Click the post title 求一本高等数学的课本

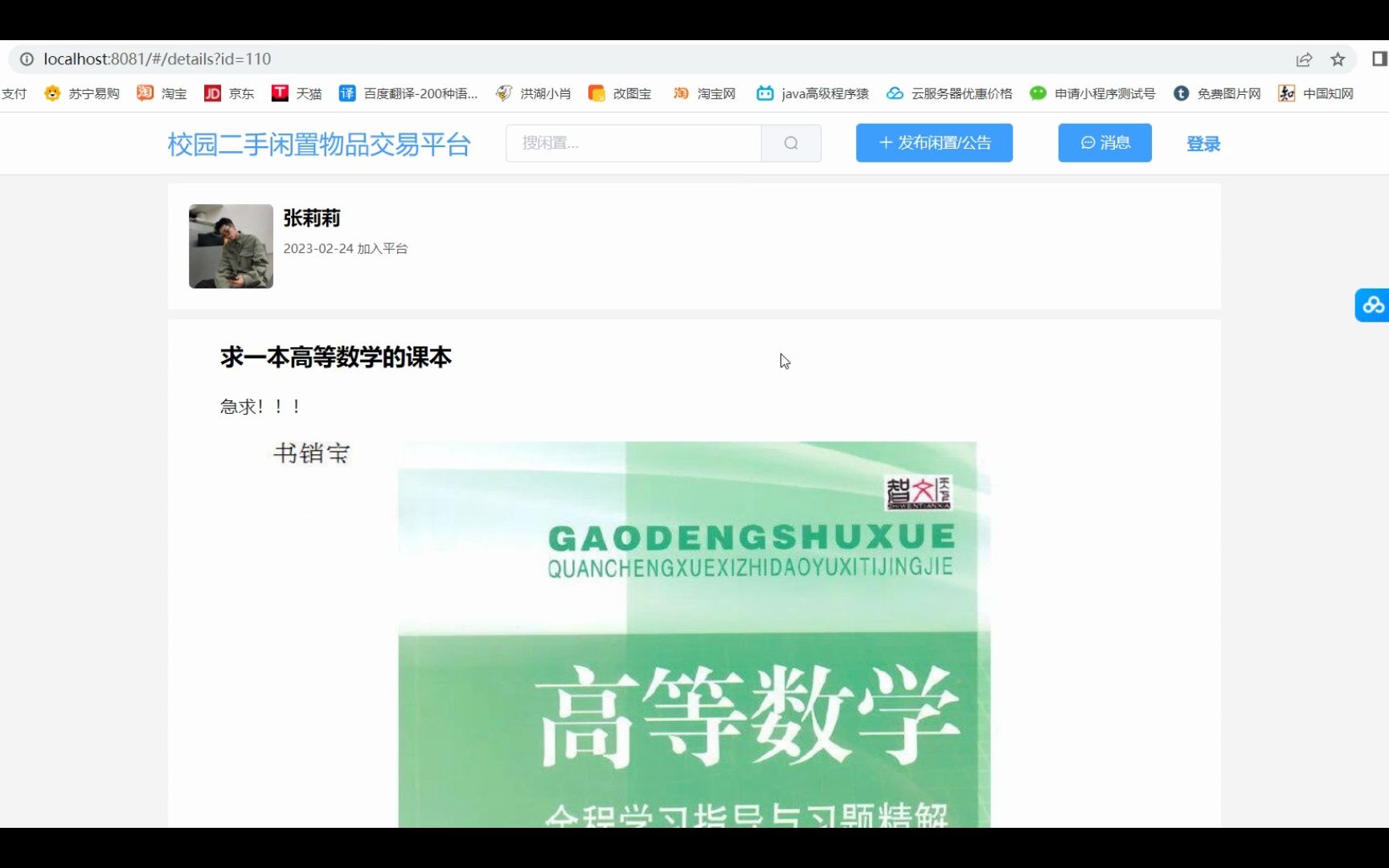(336, 357)
